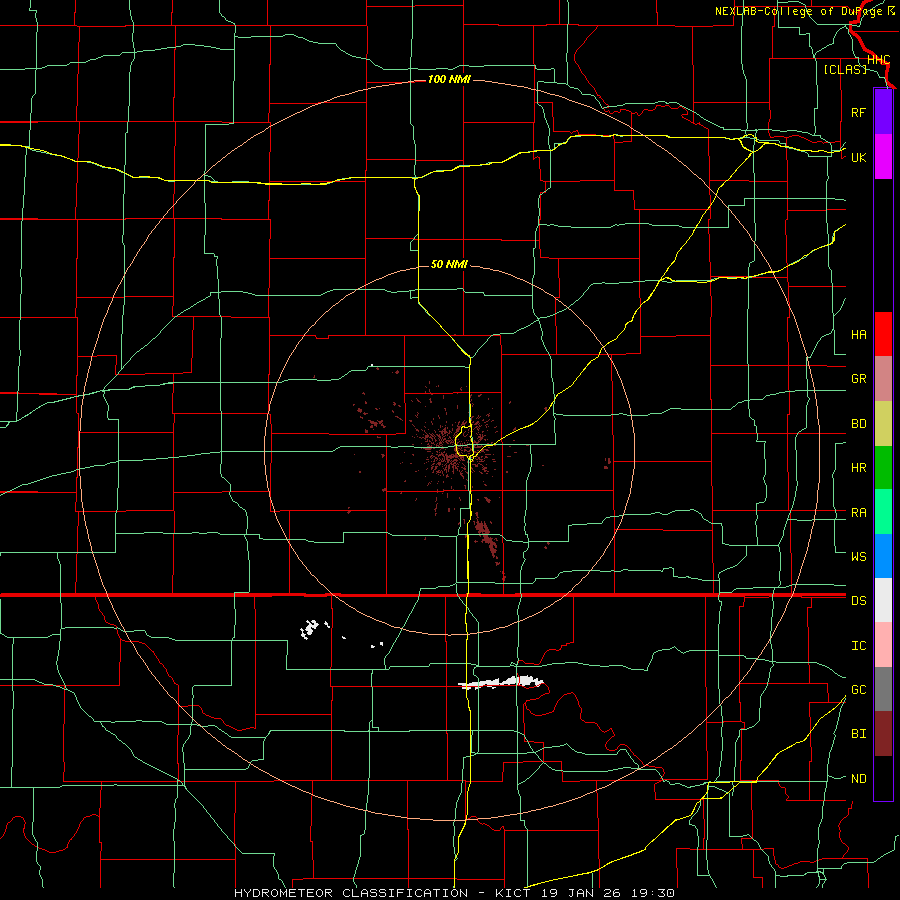Viewport: 900px width, 900px height.
Task: Click the mint RA legend swatch
Action: coord(883,512)
